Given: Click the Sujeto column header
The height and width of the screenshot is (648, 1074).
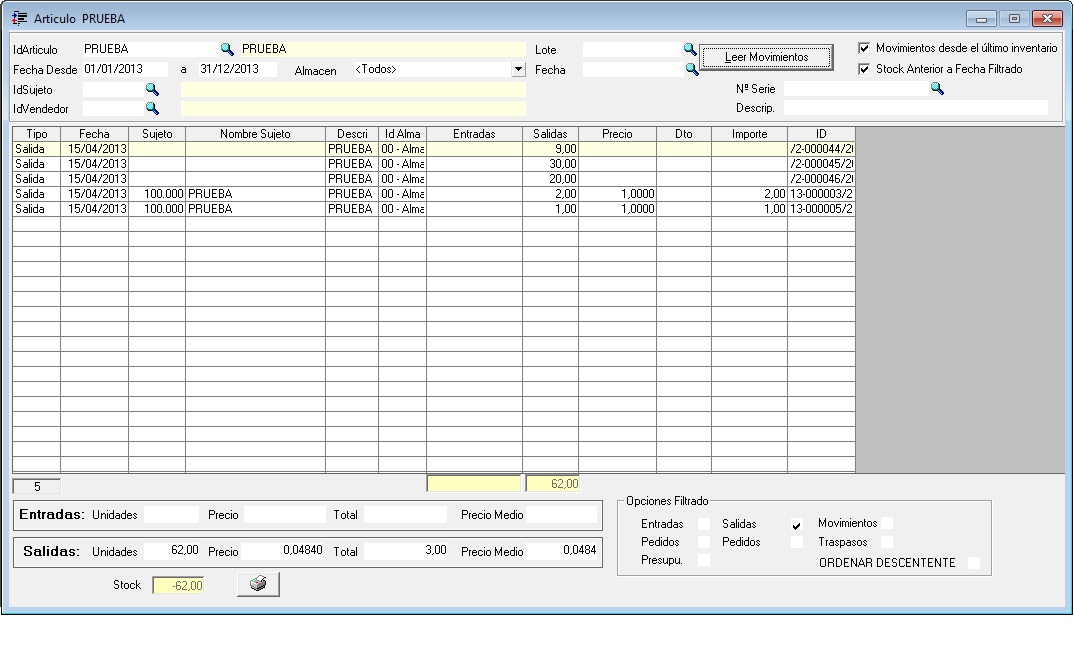Looking at the screenshot, I should [157, 134].
